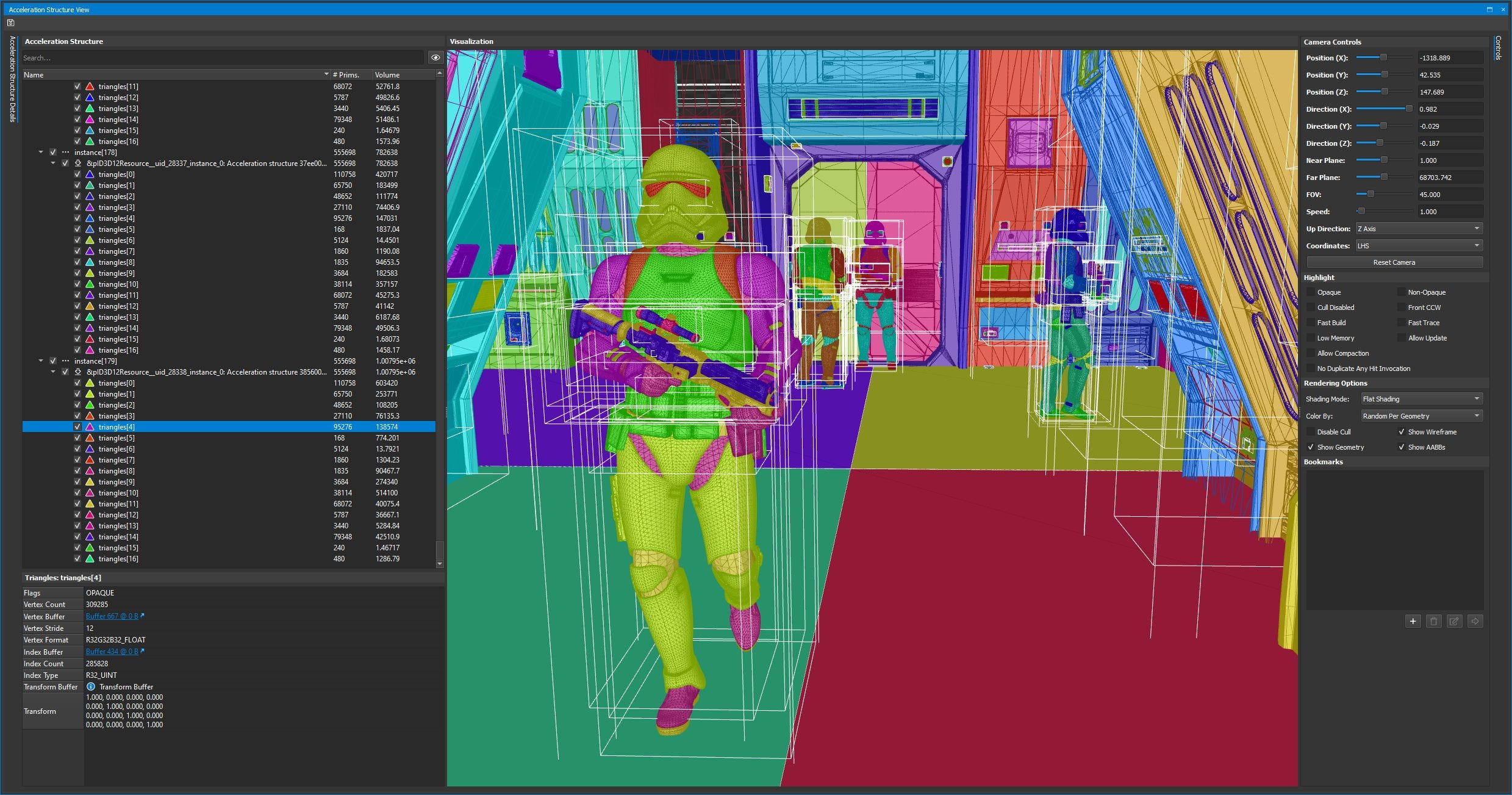The image size is (1512, 795).
Task: Click the instance[179] three-dot icon
Action: pos(65,361)
